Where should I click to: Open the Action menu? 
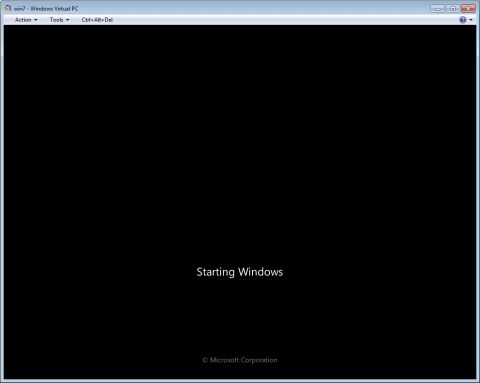point(26,20)
